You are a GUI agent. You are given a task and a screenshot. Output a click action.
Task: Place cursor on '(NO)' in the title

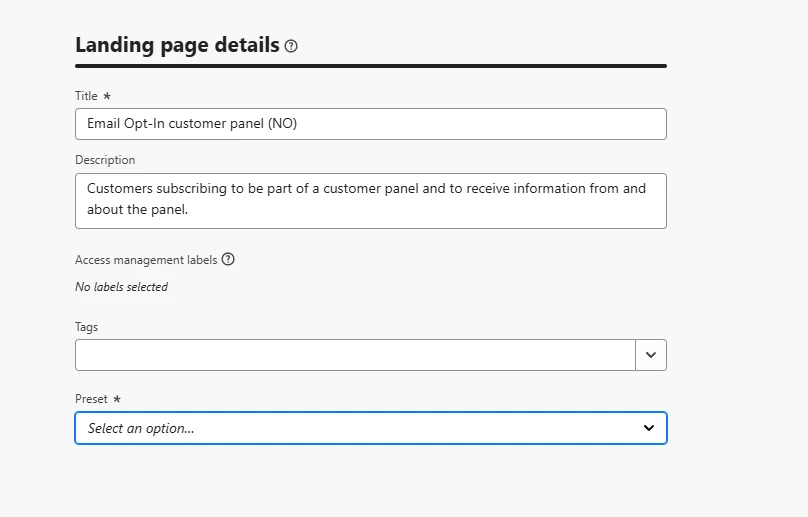pyautogui.click(x=282, y=123)
